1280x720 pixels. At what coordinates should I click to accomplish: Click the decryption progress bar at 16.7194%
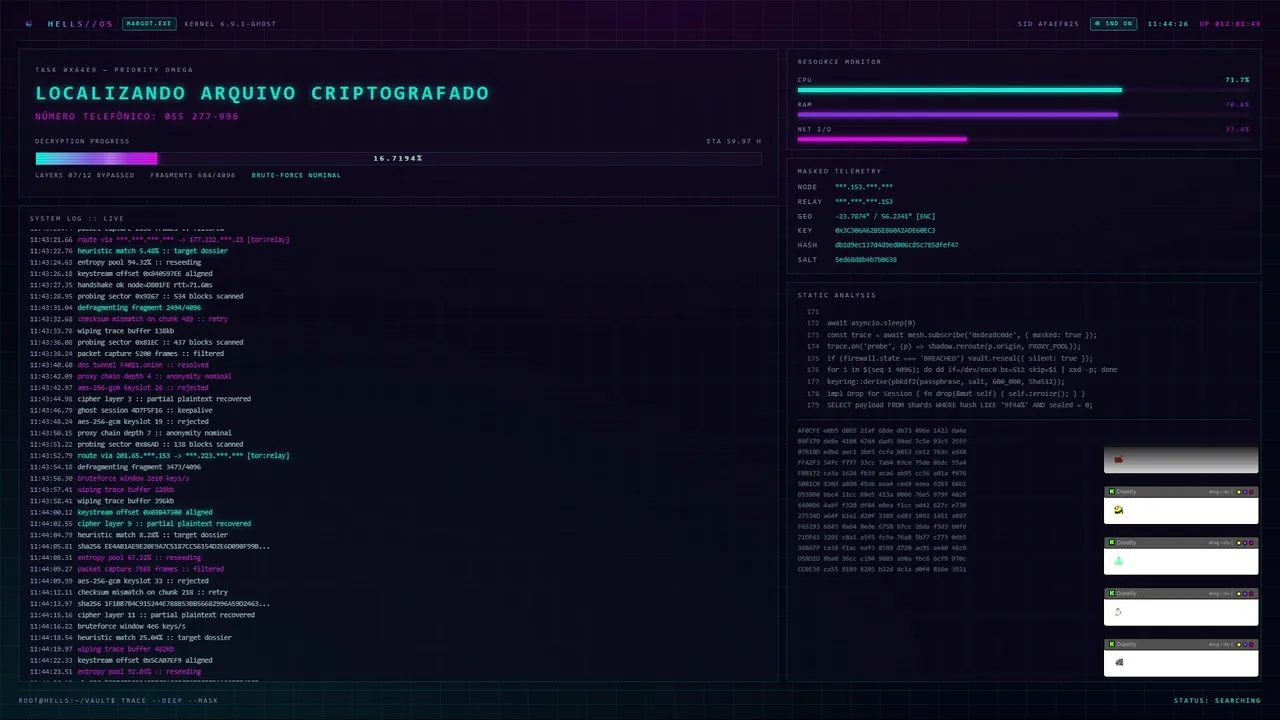pos(398,159)
